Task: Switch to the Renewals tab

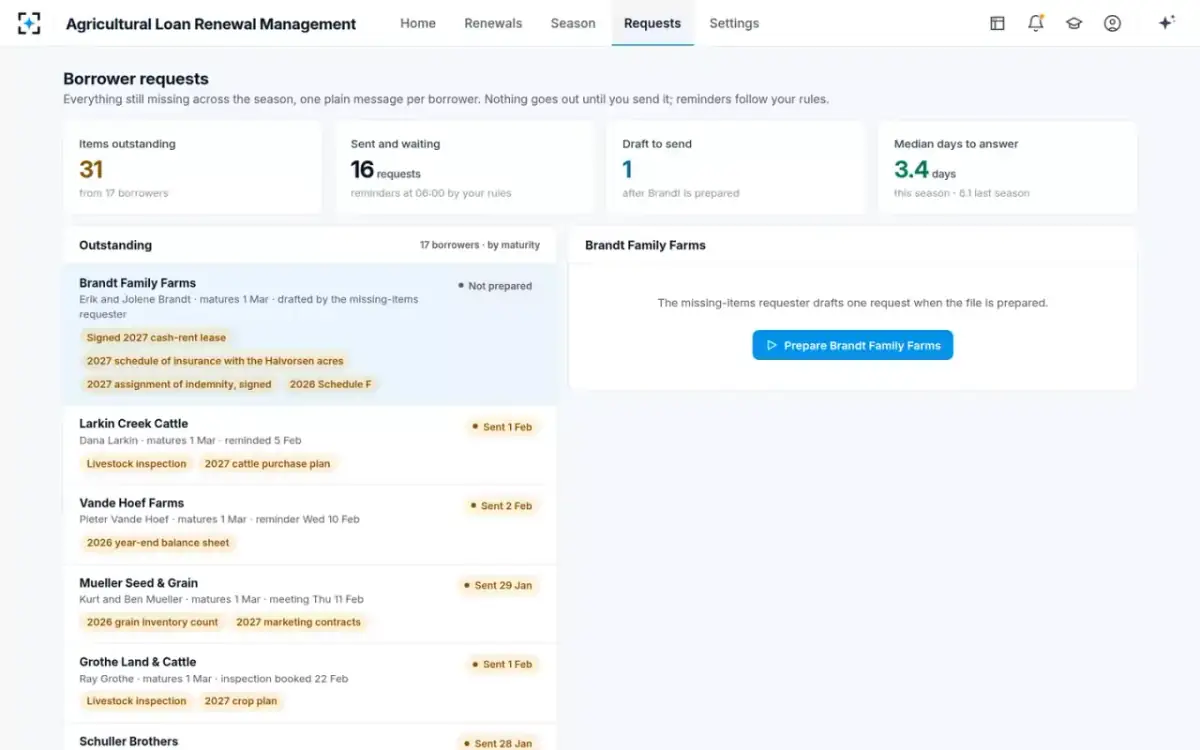Action: (493, 23)
